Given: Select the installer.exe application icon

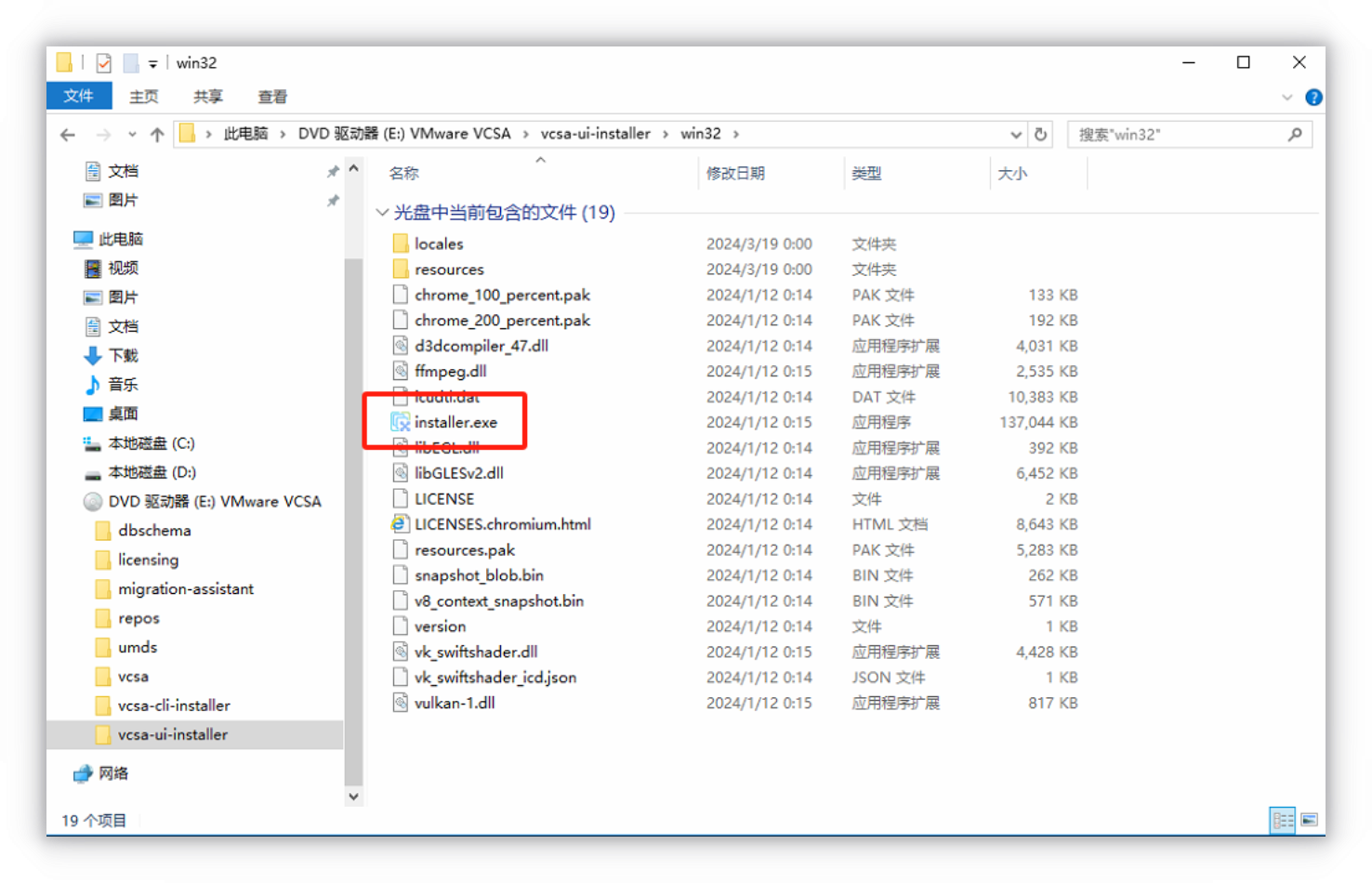Looking at the screenshot, I should coord(401,422).
